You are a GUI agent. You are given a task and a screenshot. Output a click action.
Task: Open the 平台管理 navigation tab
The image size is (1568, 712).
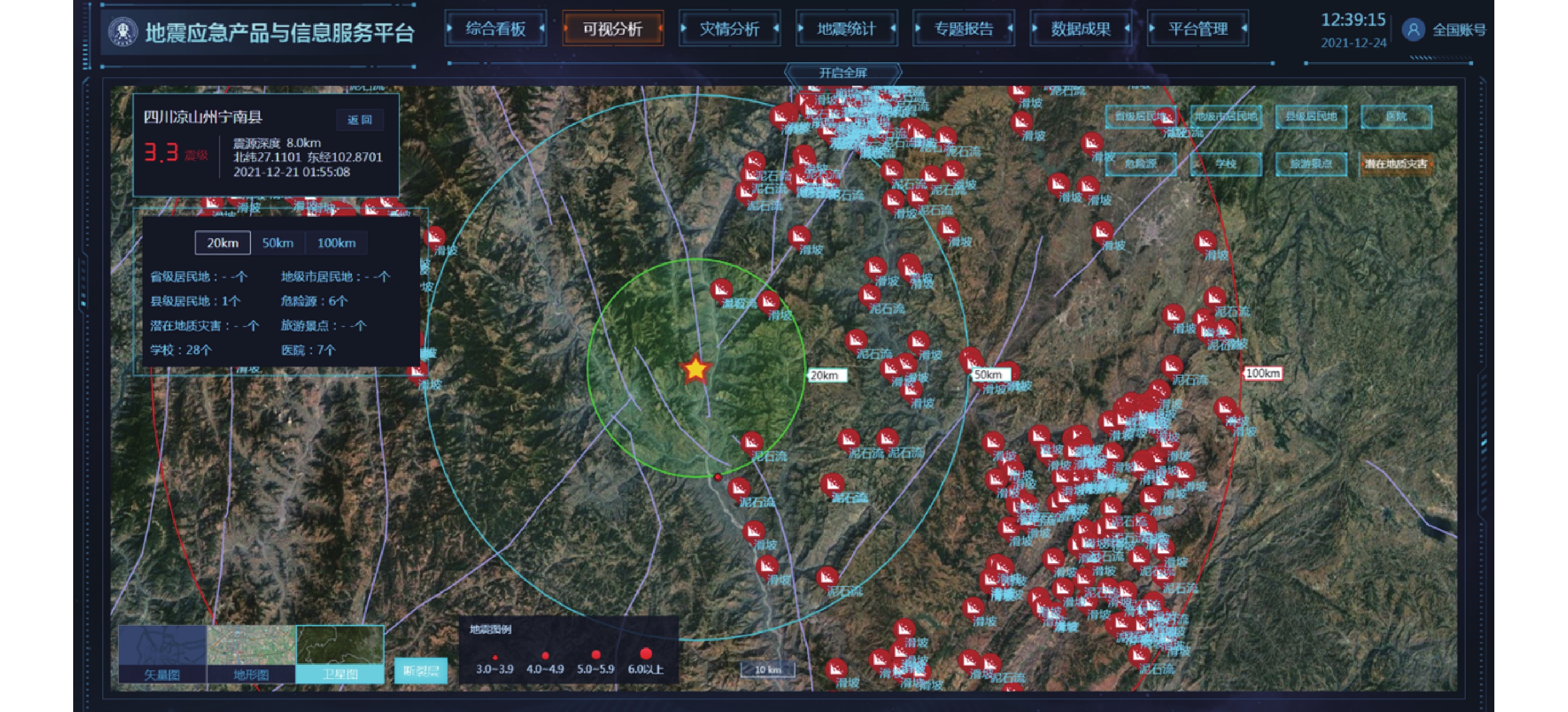point(1197,28)
